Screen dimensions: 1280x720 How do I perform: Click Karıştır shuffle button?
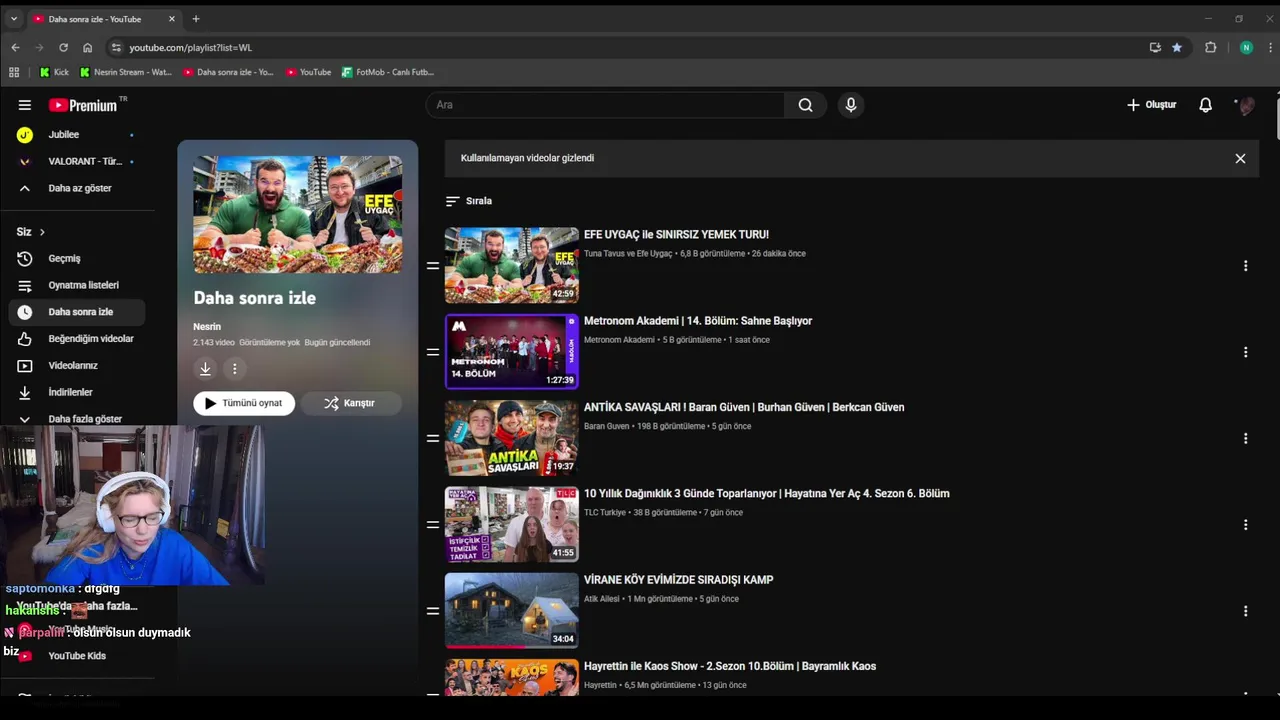click(351, 403)
